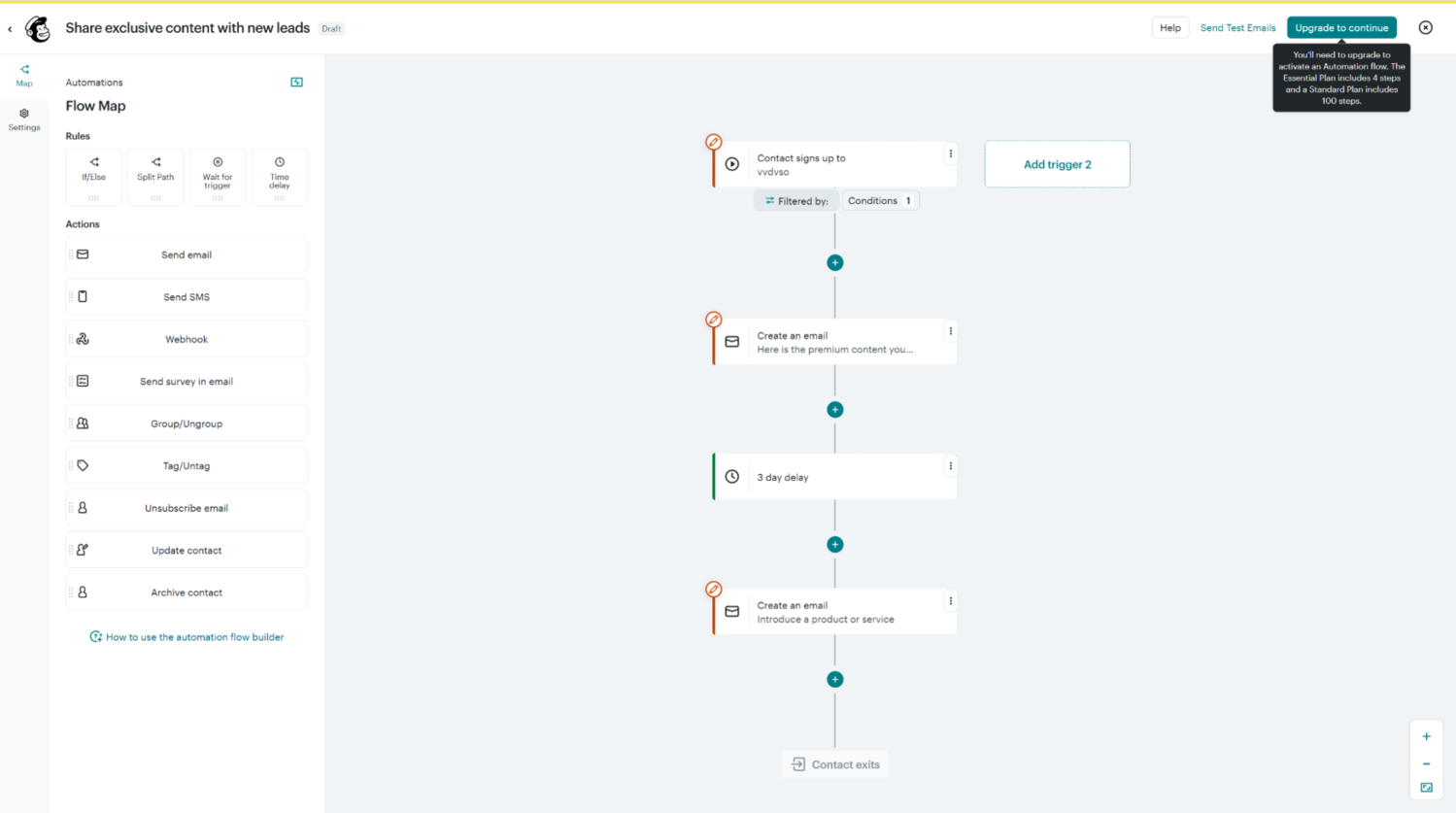The width and height of the screenshot is (1456, 813).
Task: Click the plus connector below the trigger step
Action: [833, 262]
